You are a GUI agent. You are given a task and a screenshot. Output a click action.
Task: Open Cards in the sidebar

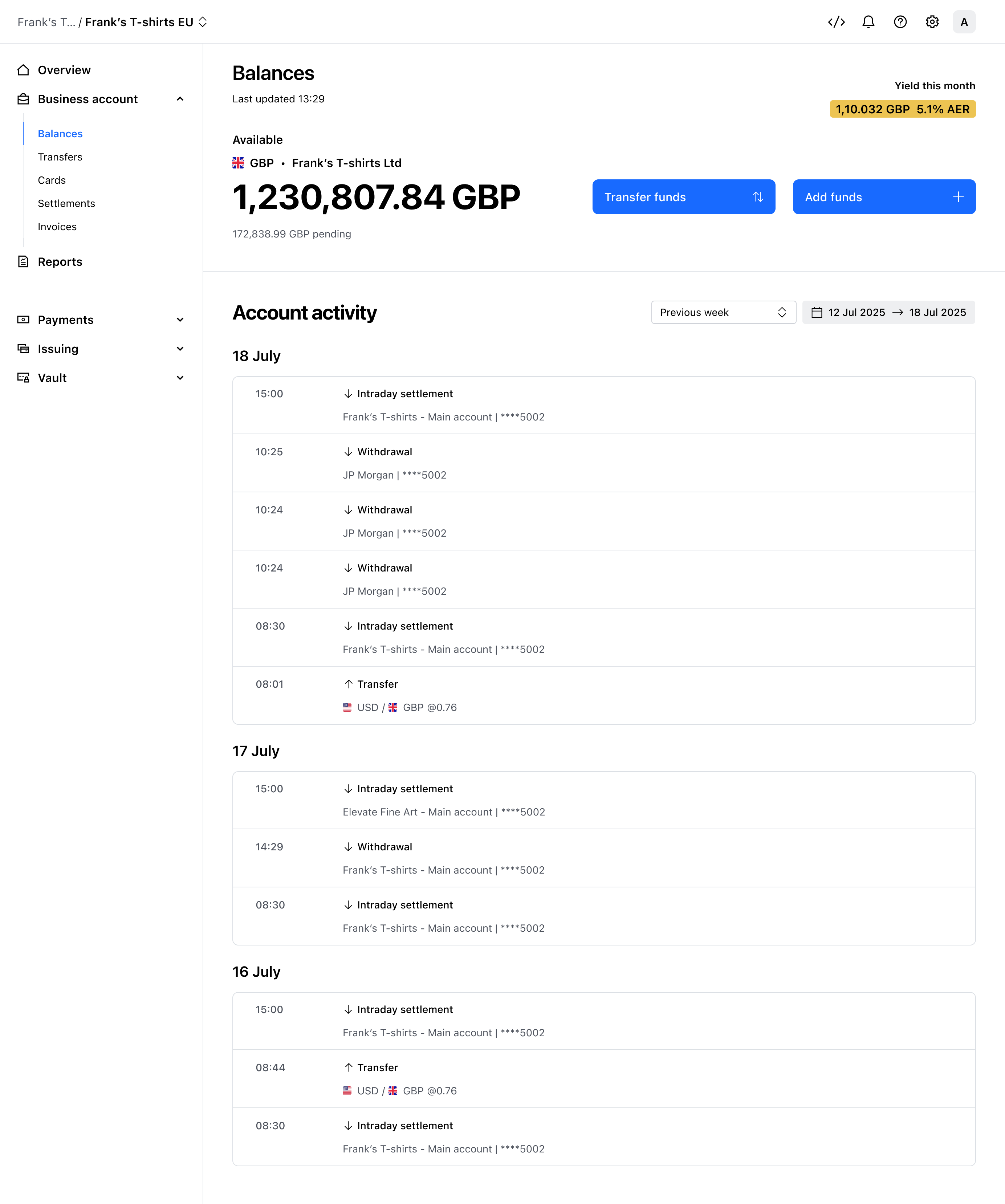point(52,180)
